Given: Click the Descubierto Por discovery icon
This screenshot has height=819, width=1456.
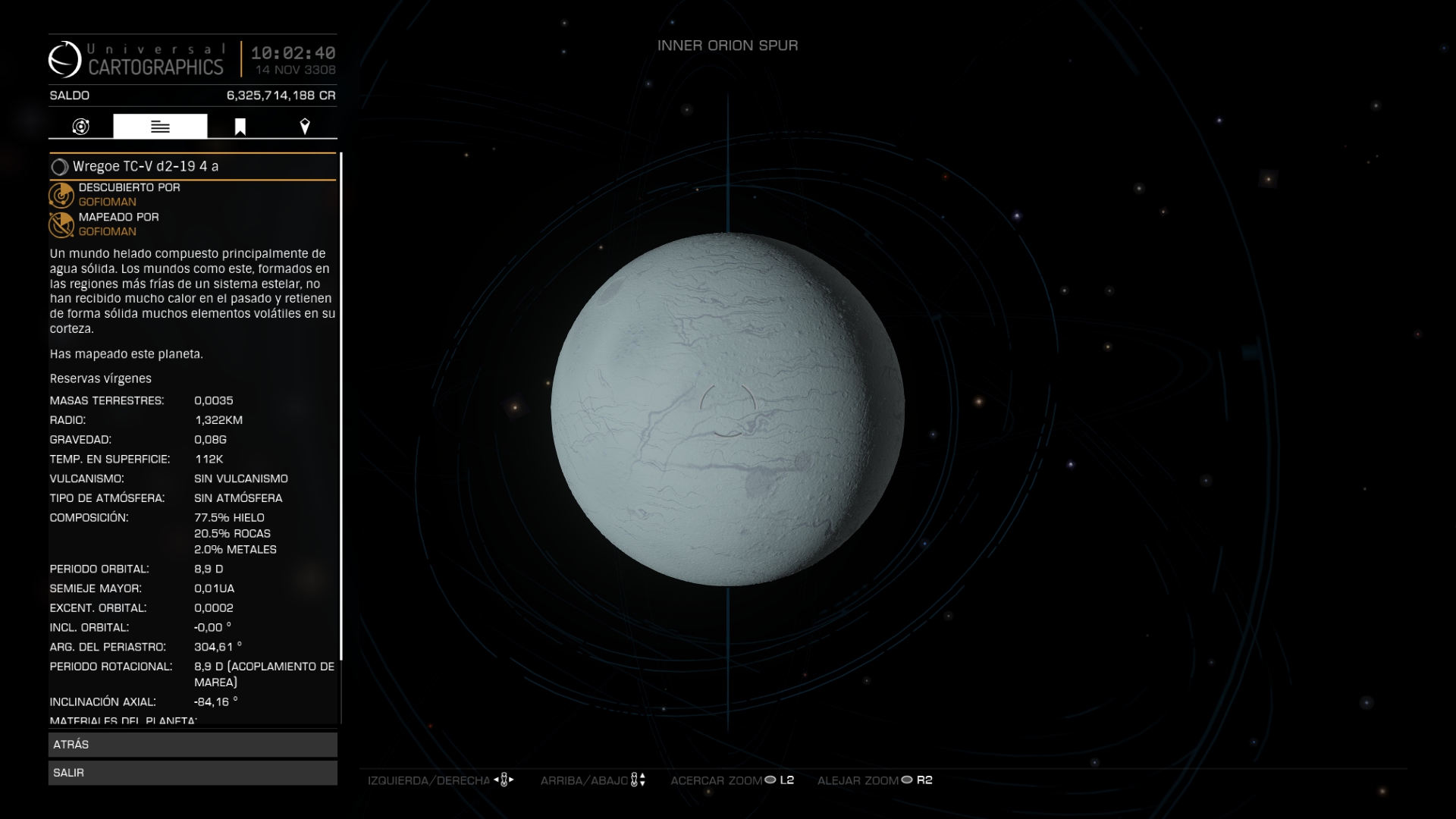Looking at the screenshot, I should [x=61, y=195].
